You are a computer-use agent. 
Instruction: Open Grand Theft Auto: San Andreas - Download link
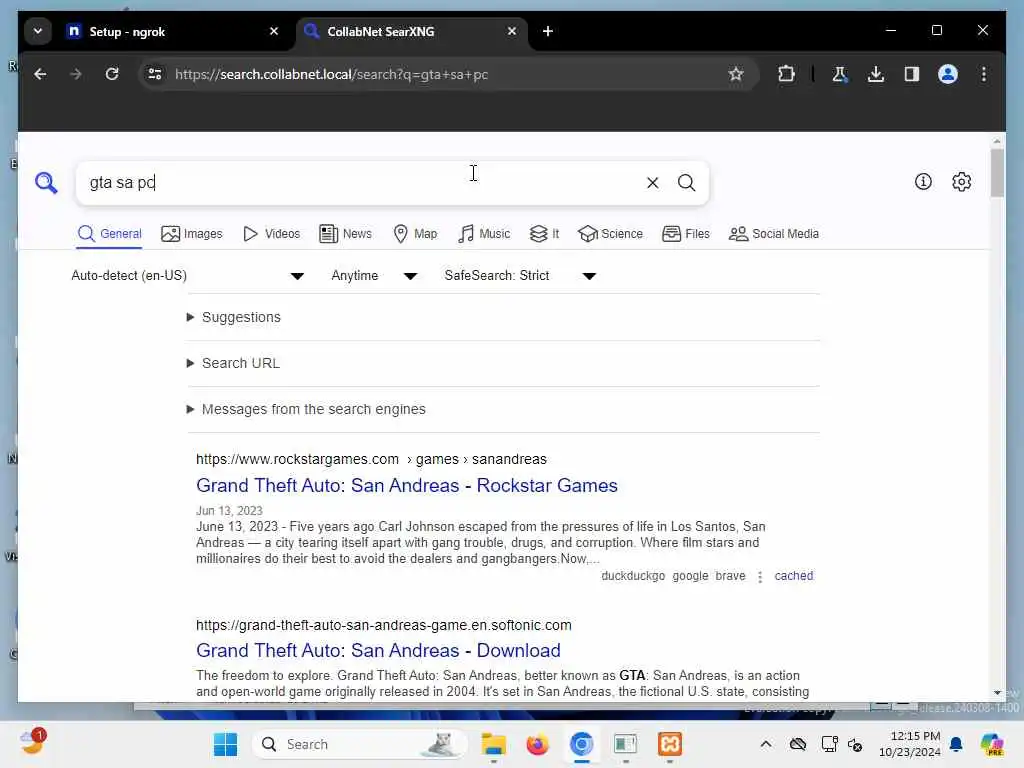click(x=378, y=650)
